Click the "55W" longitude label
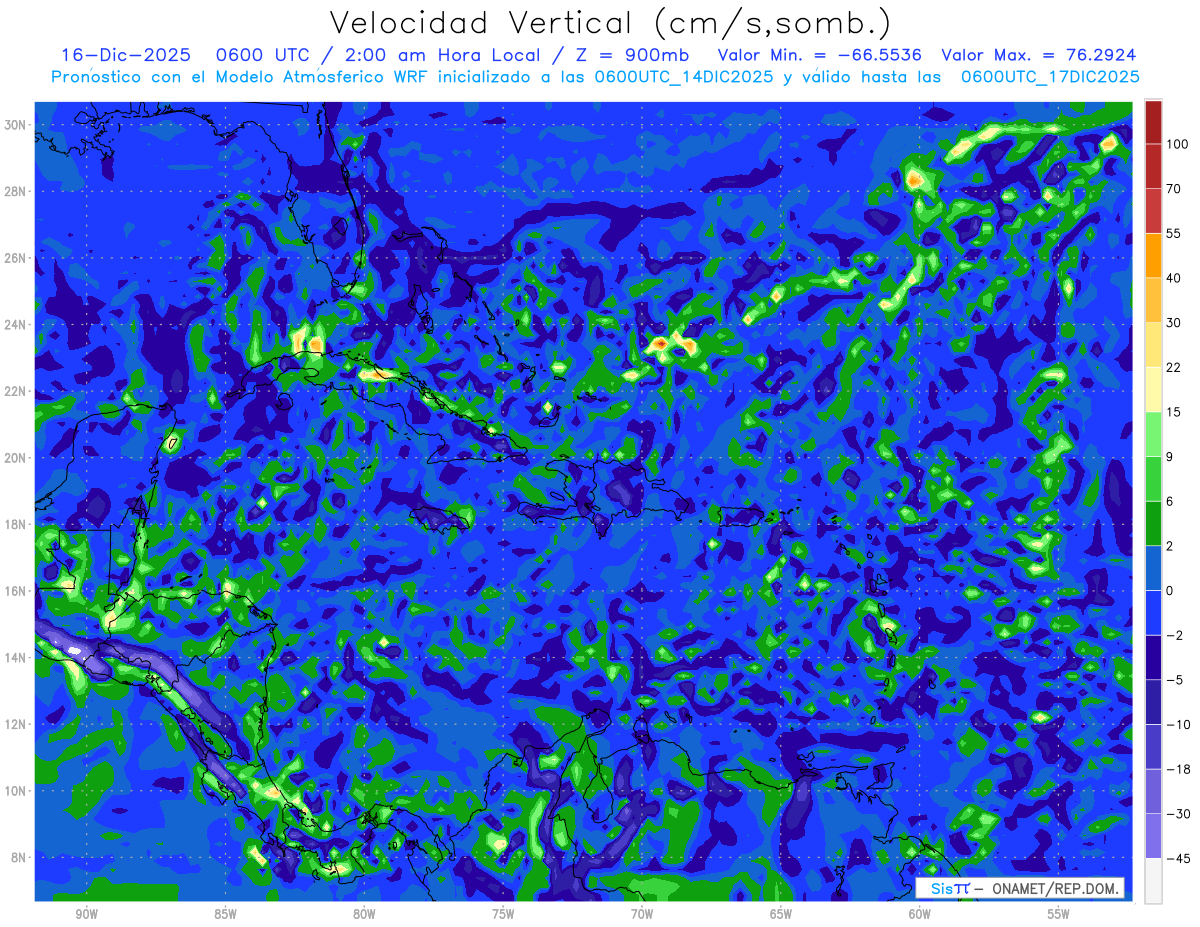The image size is (1200, 927). tap(1058, 914)
